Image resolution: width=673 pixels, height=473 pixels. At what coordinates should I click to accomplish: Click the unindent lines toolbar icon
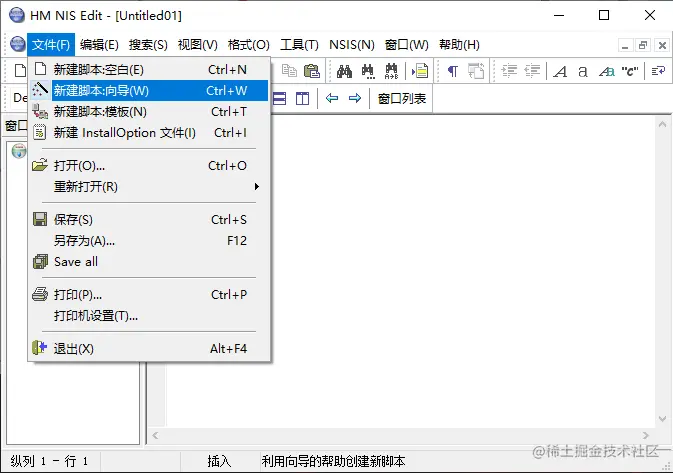[x=532, y=70]
